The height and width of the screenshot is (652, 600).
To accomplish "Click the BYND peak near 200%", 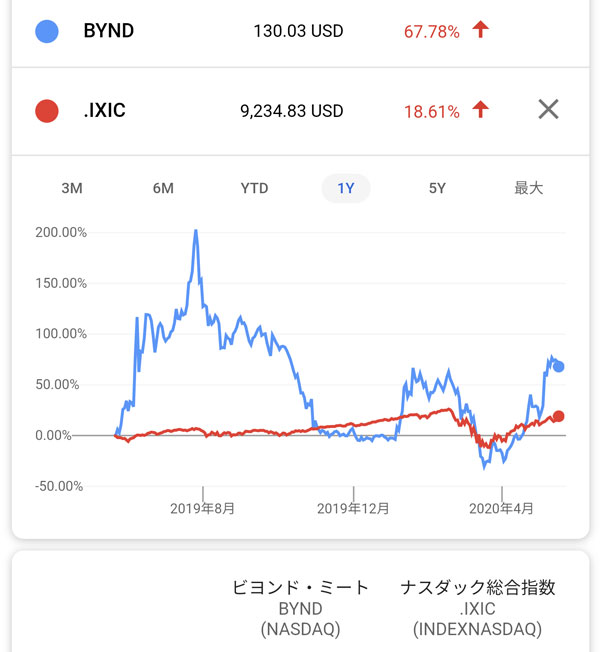I will 196,231.
